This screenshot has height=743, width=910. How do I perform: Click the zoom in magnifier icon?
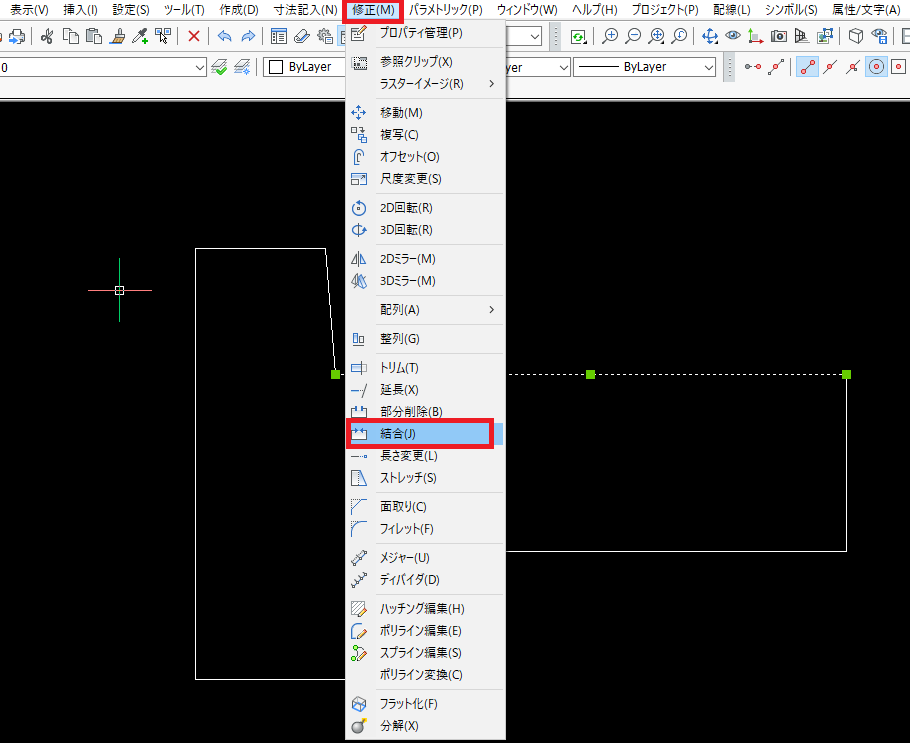(609, 37)
